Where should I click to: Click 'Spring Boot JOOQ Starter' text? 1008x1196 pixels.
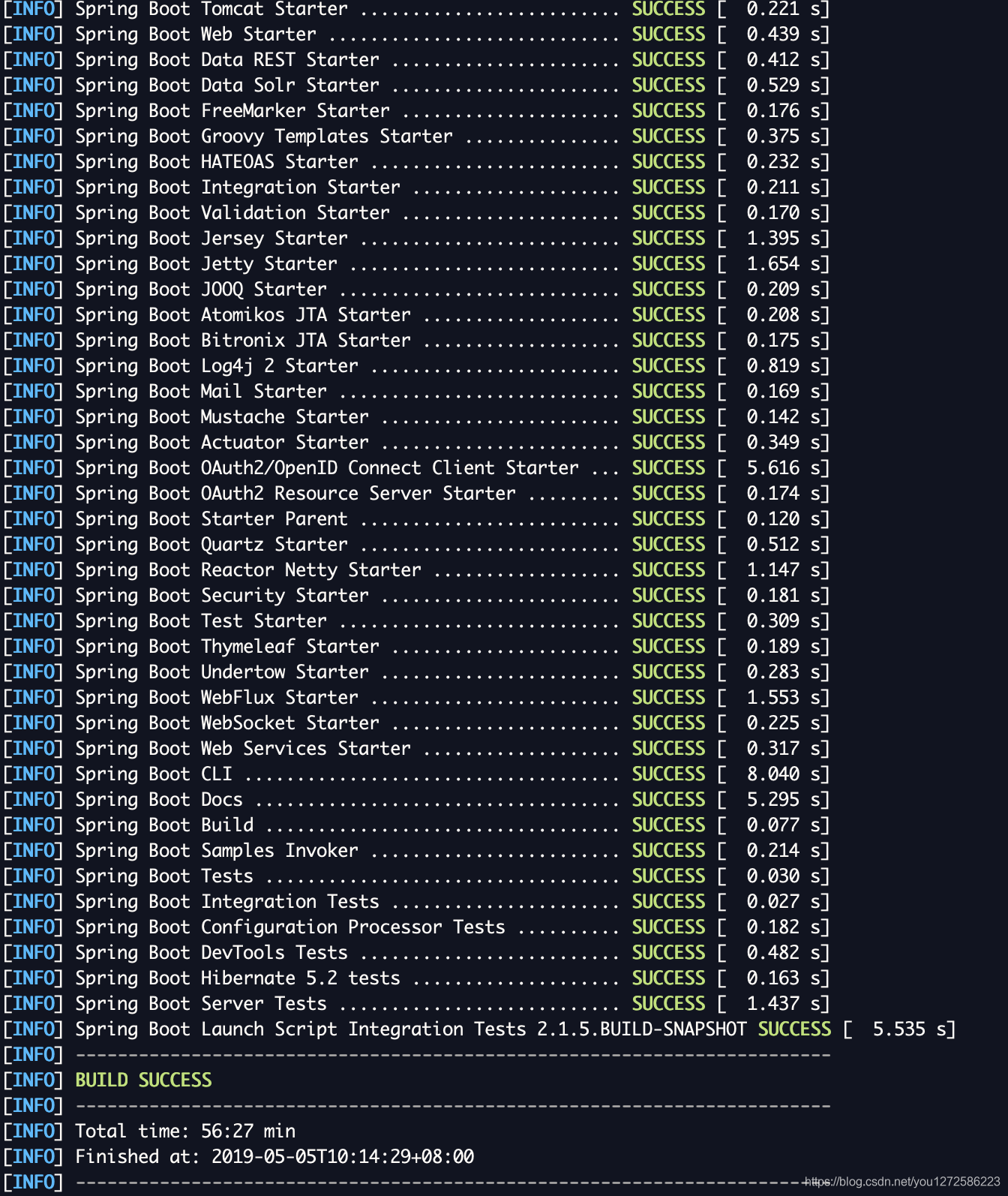[x=201, y=290]
